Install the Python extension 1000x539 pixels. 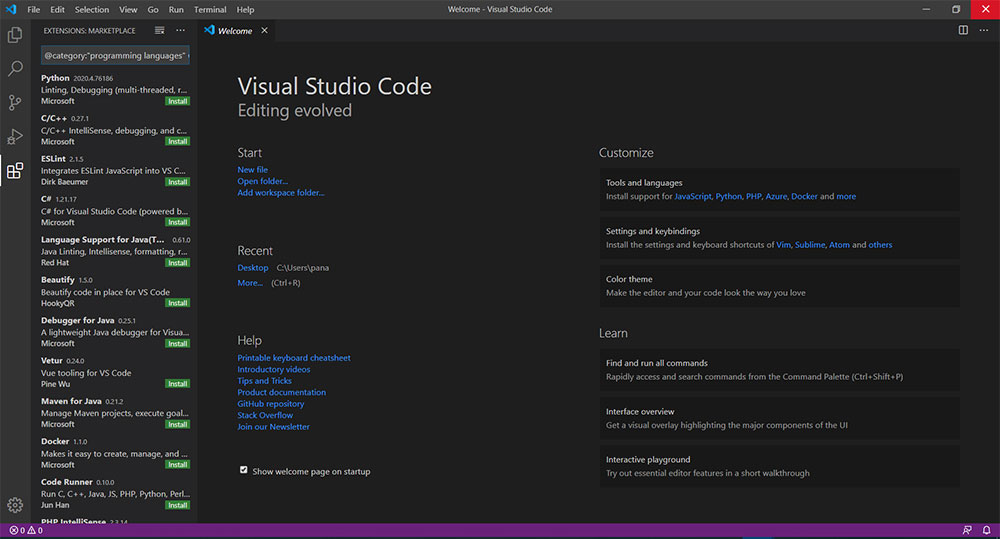click(x=177, y=101)
